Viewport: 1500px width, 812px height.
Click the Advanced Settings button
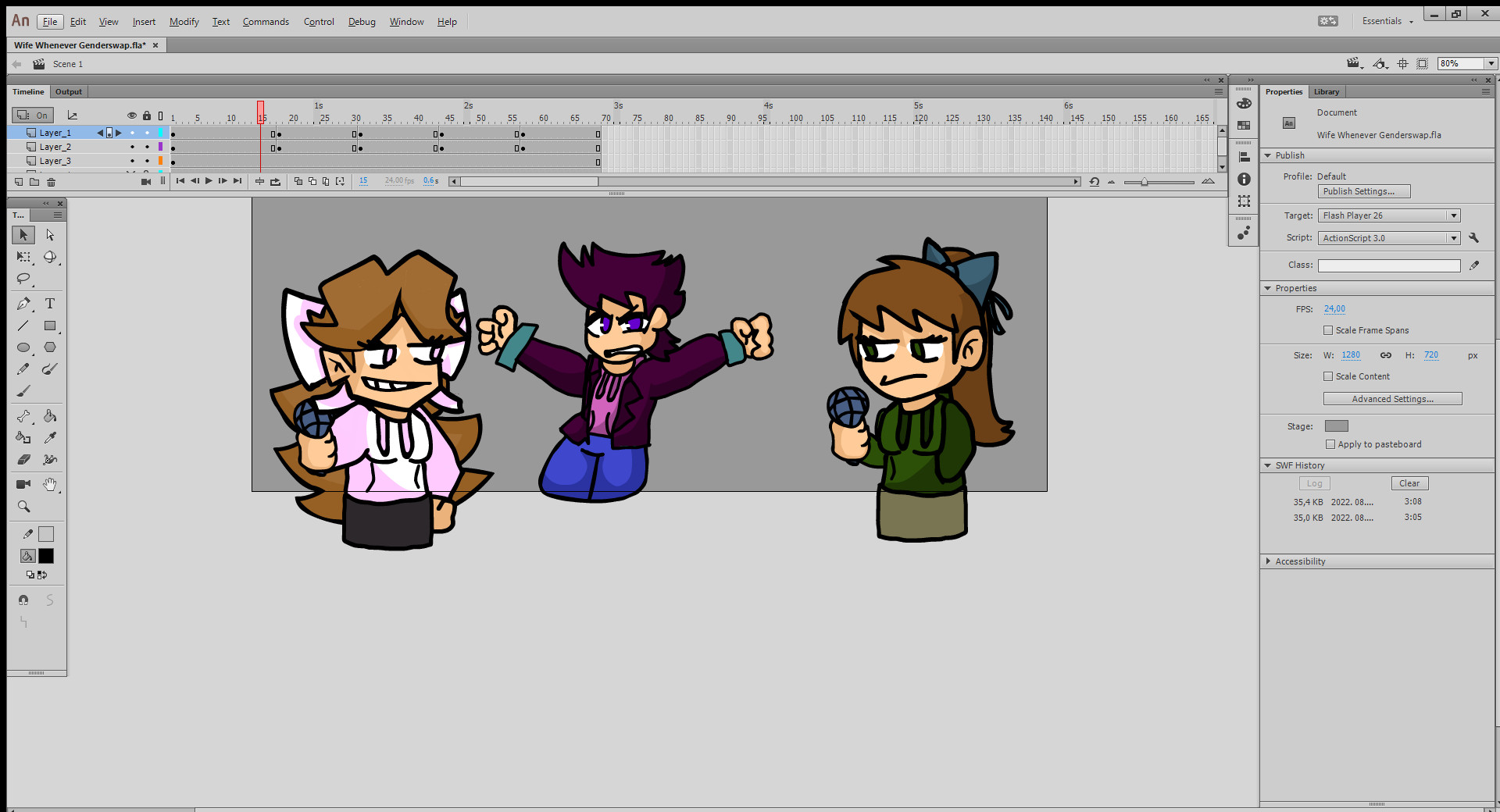[x=1392, y=399]
